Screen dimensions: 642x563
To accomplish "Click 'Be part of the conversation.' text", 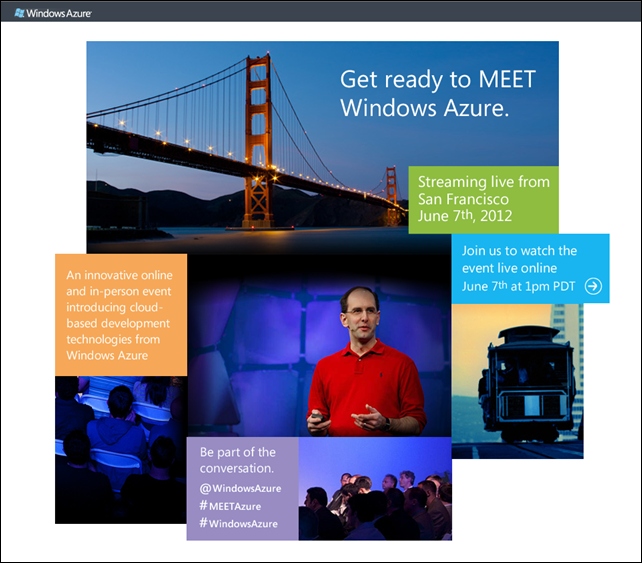I will tap(238, 460).
